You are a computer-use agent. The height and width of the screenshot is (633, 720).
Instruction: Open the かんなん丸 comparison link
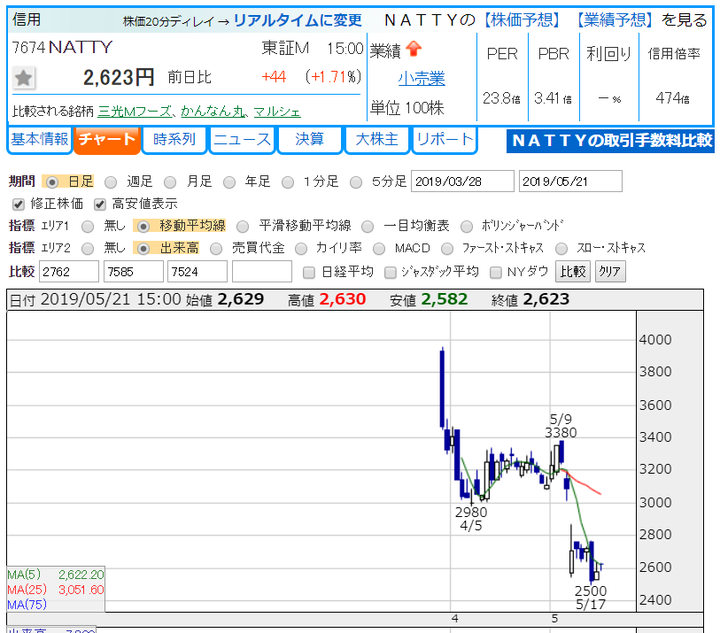213,111
